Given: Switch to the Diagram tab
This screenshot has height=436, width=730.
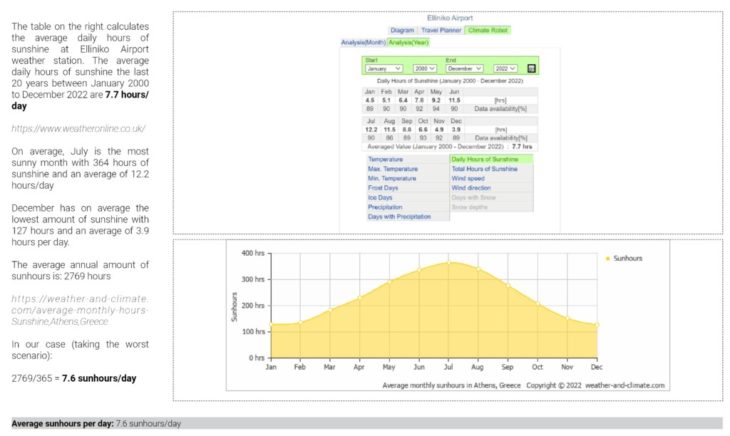Looking at the screenshot, I should 402,31.
